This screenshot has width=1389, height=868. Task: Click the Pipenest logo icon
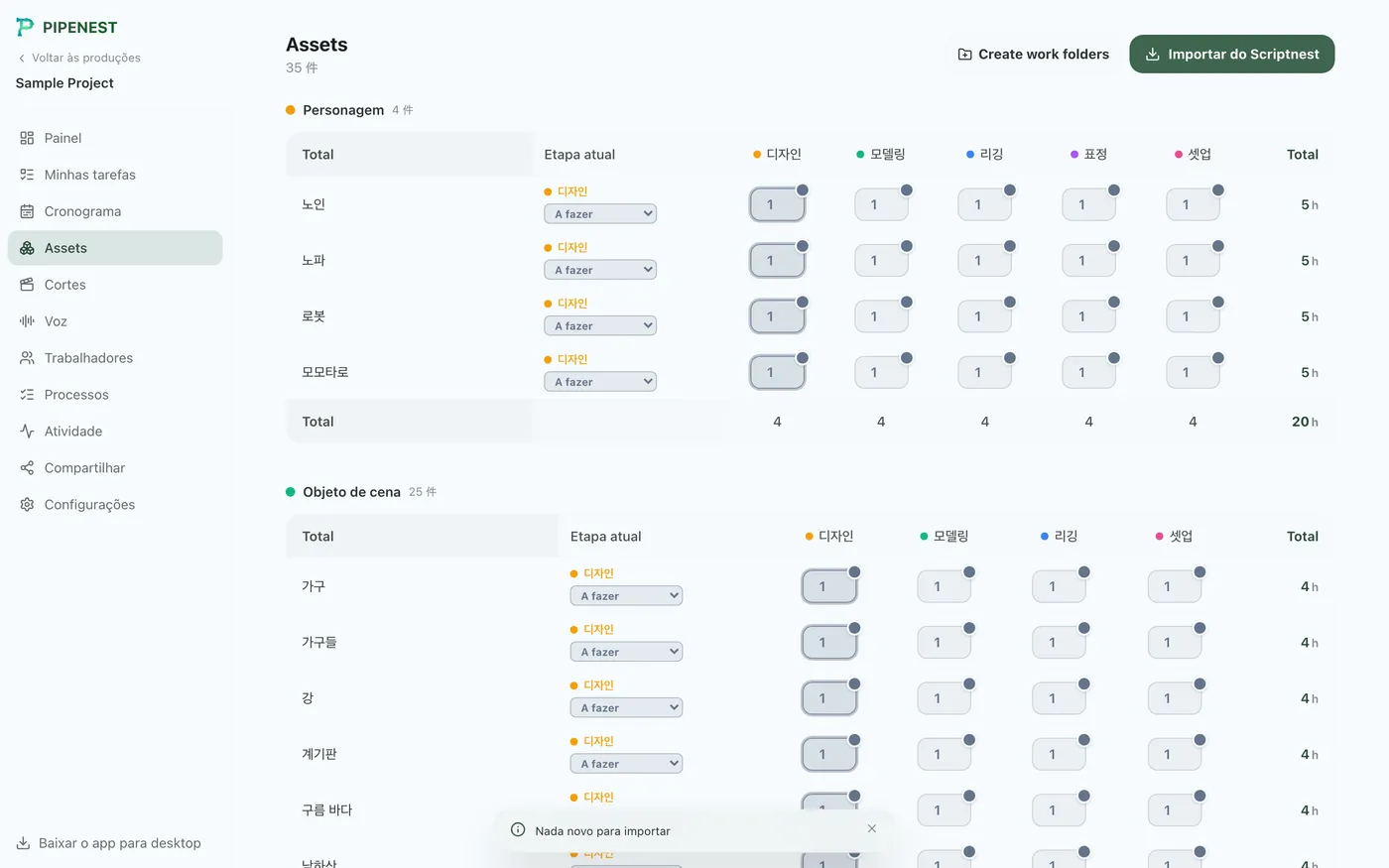click(x=26, y=27)
